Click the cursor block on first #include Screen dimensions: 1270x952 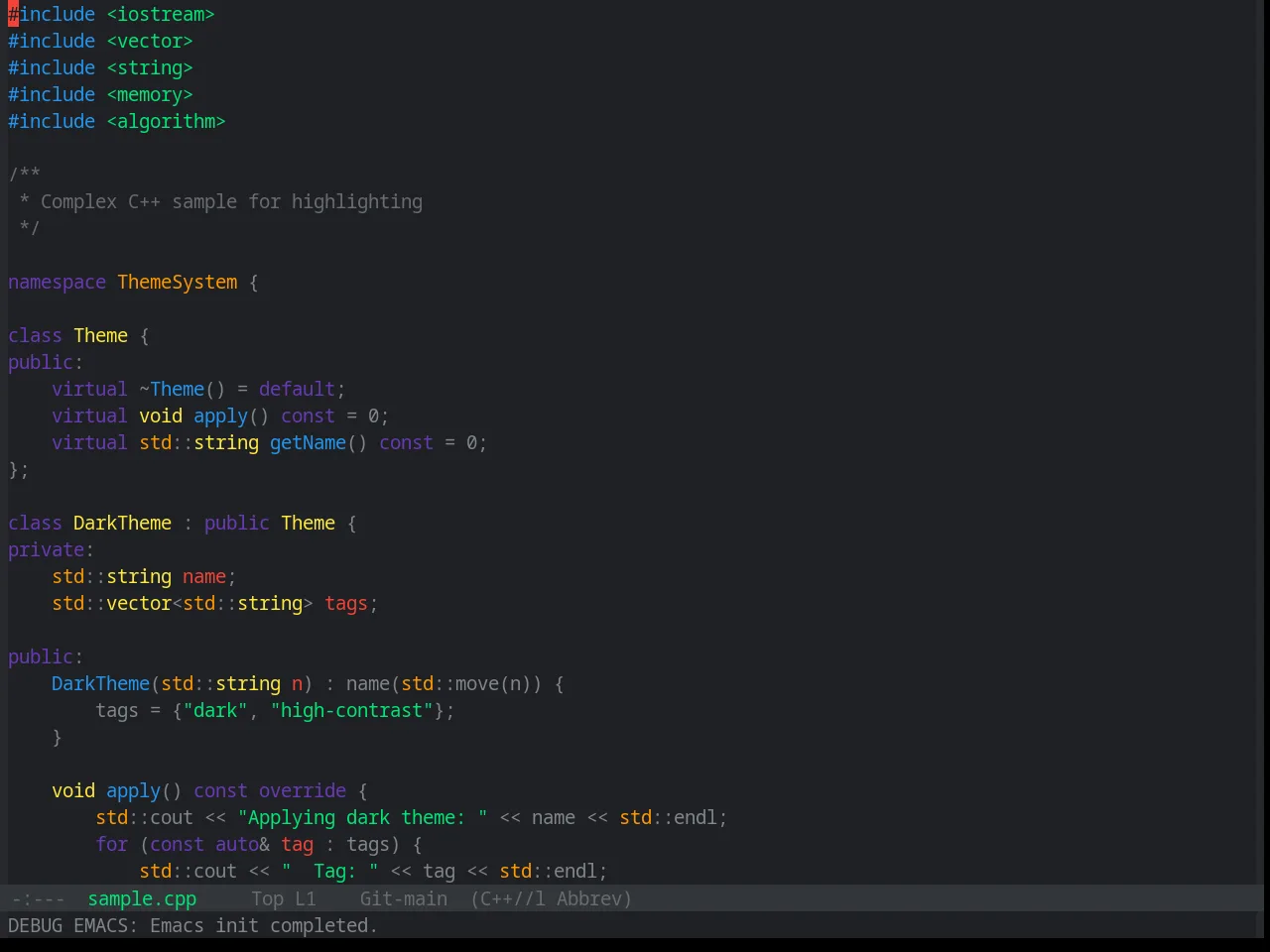point(13,14)
